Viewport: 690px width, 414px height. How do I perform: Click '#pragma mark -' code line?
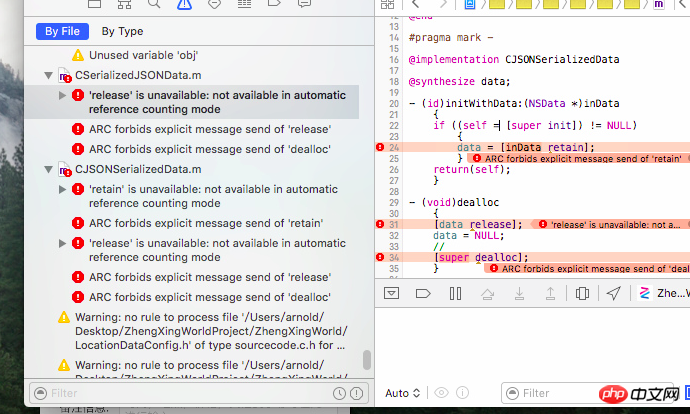coord(451,37)
